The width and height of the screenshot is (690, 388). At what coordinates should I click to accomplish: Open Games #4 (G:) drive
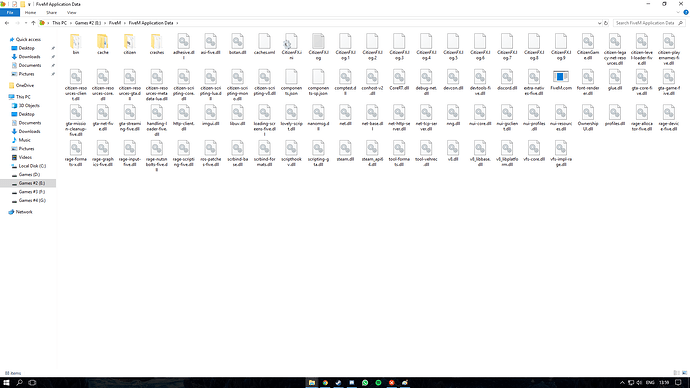pos(32,200)
